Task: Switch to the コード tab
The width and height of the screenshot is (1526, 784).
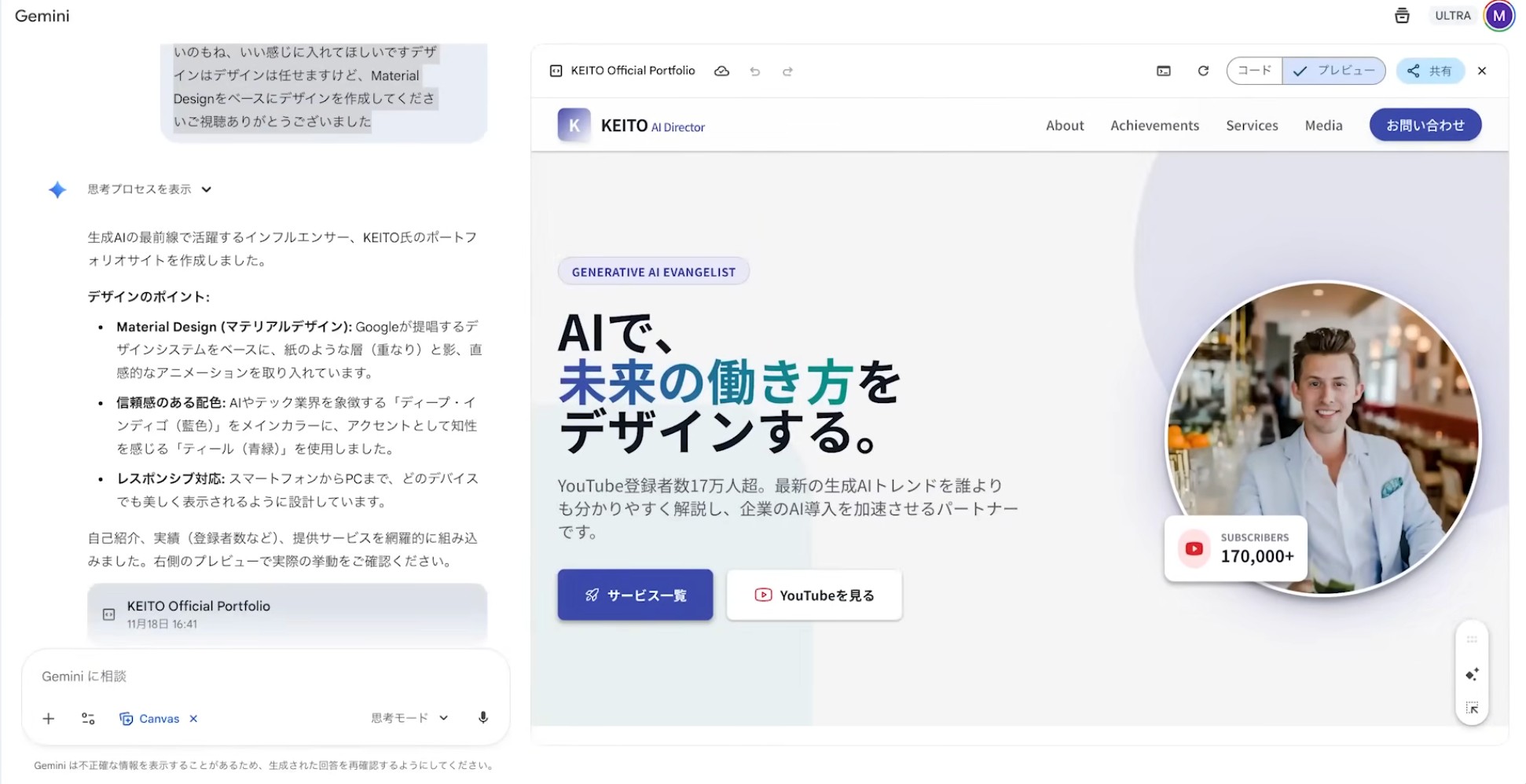Action: point(1254,71)
